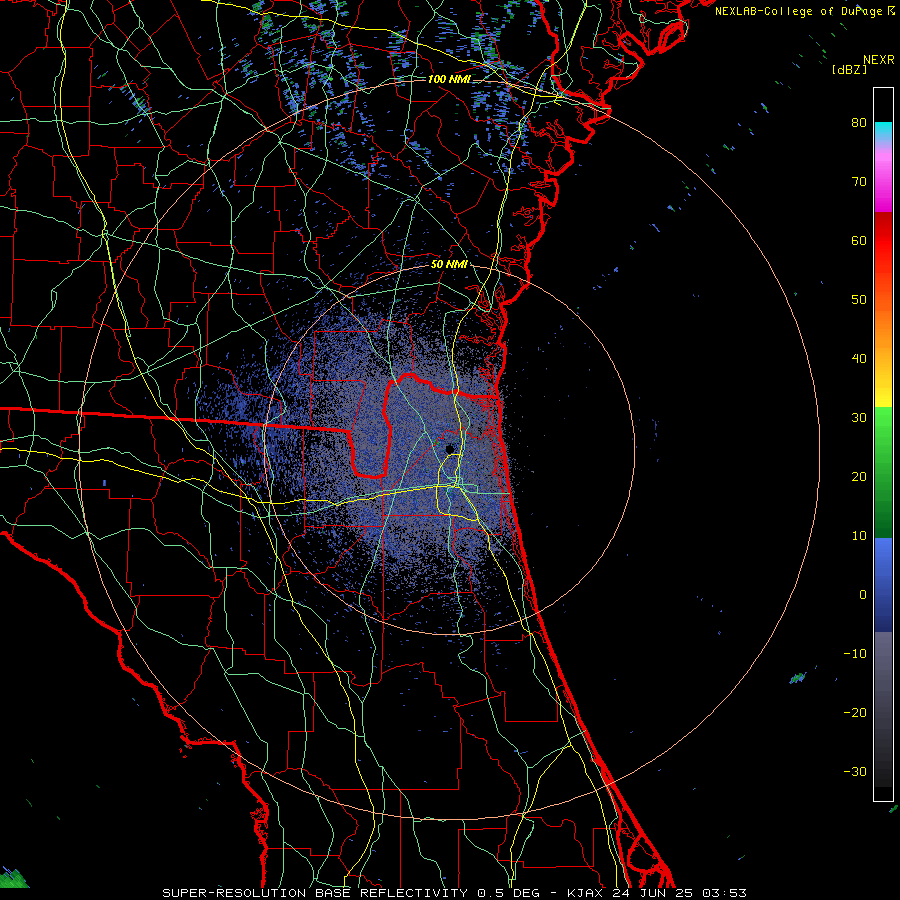Click the KJAX radar site black dot
Screen dimensions: 900x900
[x=450, y=449]
